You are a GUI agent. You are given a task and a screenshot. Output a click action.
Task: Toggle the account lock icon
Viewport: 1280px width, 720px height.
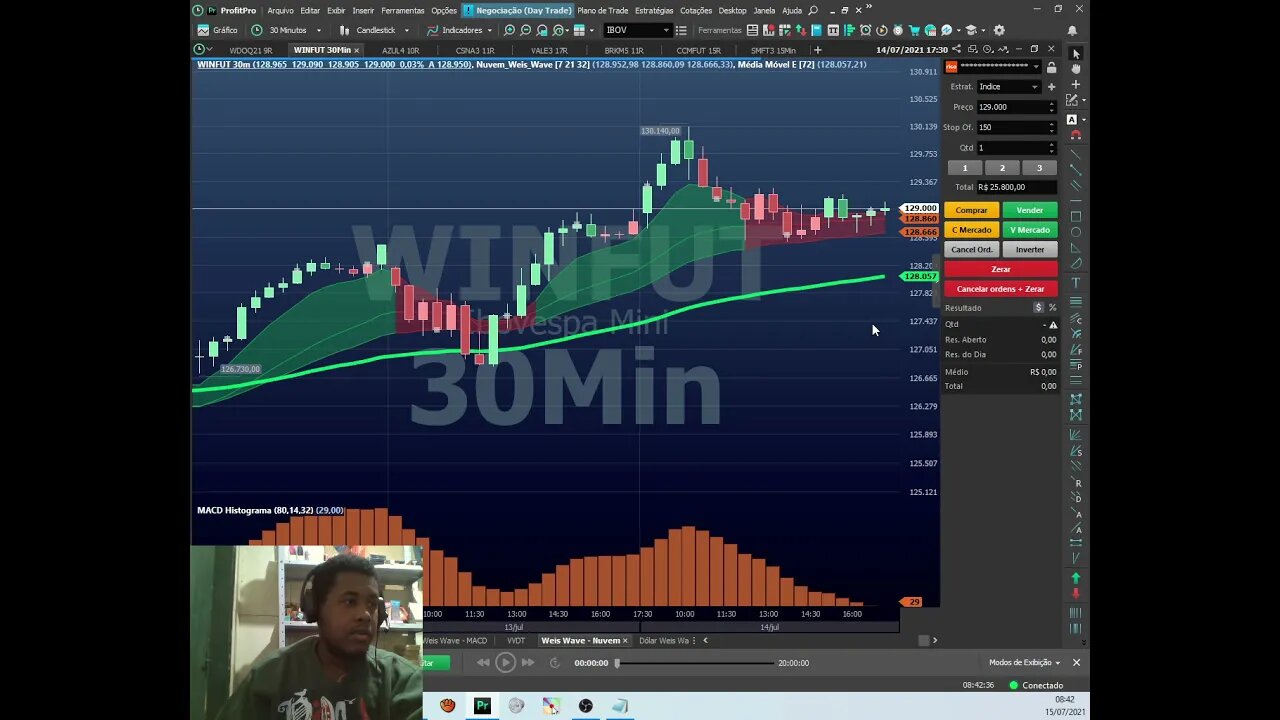coord(1051,67)
